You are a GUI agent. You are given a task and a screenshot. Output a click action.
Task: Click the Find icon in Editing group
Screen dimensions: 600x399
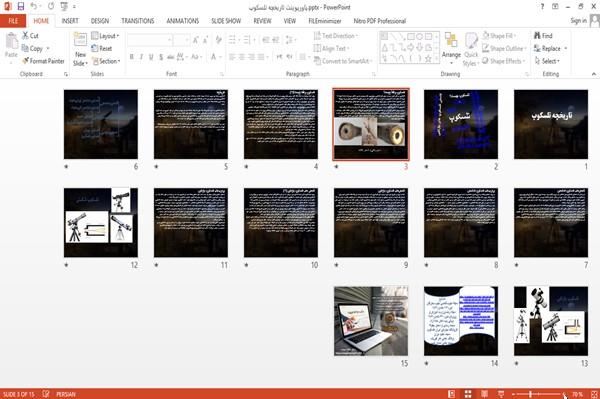click(x=543, y=36)
